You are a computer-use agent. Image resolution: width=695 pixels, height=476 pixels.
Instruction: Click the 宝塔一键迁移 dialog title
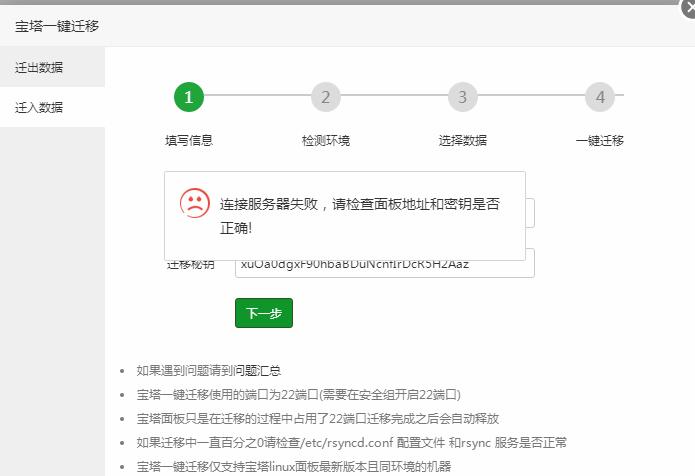[x=57, y=26]
